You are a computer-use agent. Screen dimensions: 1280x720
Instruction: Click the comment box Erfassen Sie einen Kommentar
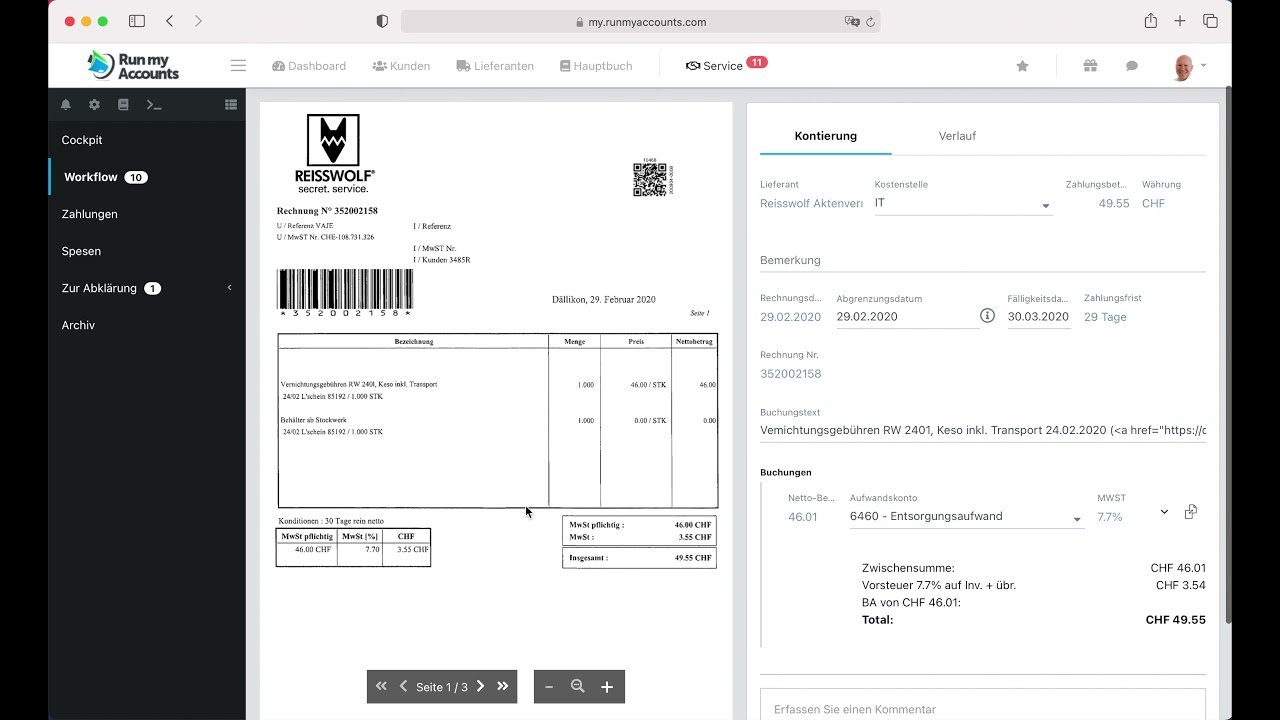point(983,708)
